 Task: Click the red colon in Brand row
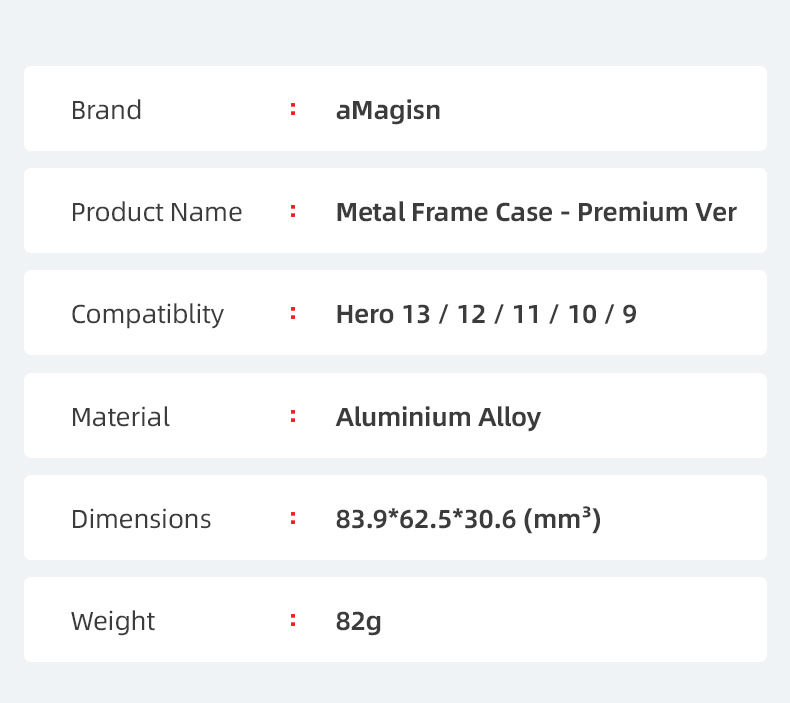293,109
